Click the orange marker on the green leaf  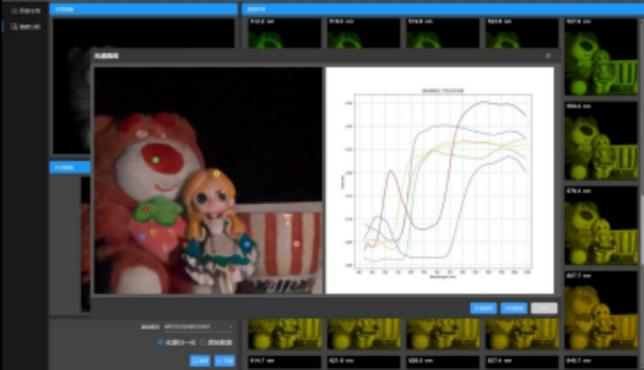(146, 210)
